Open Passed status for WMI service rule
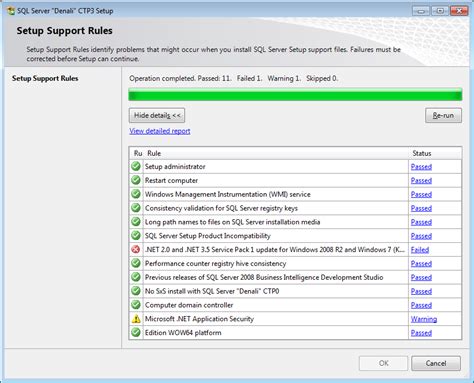 (x=421, y=194)
